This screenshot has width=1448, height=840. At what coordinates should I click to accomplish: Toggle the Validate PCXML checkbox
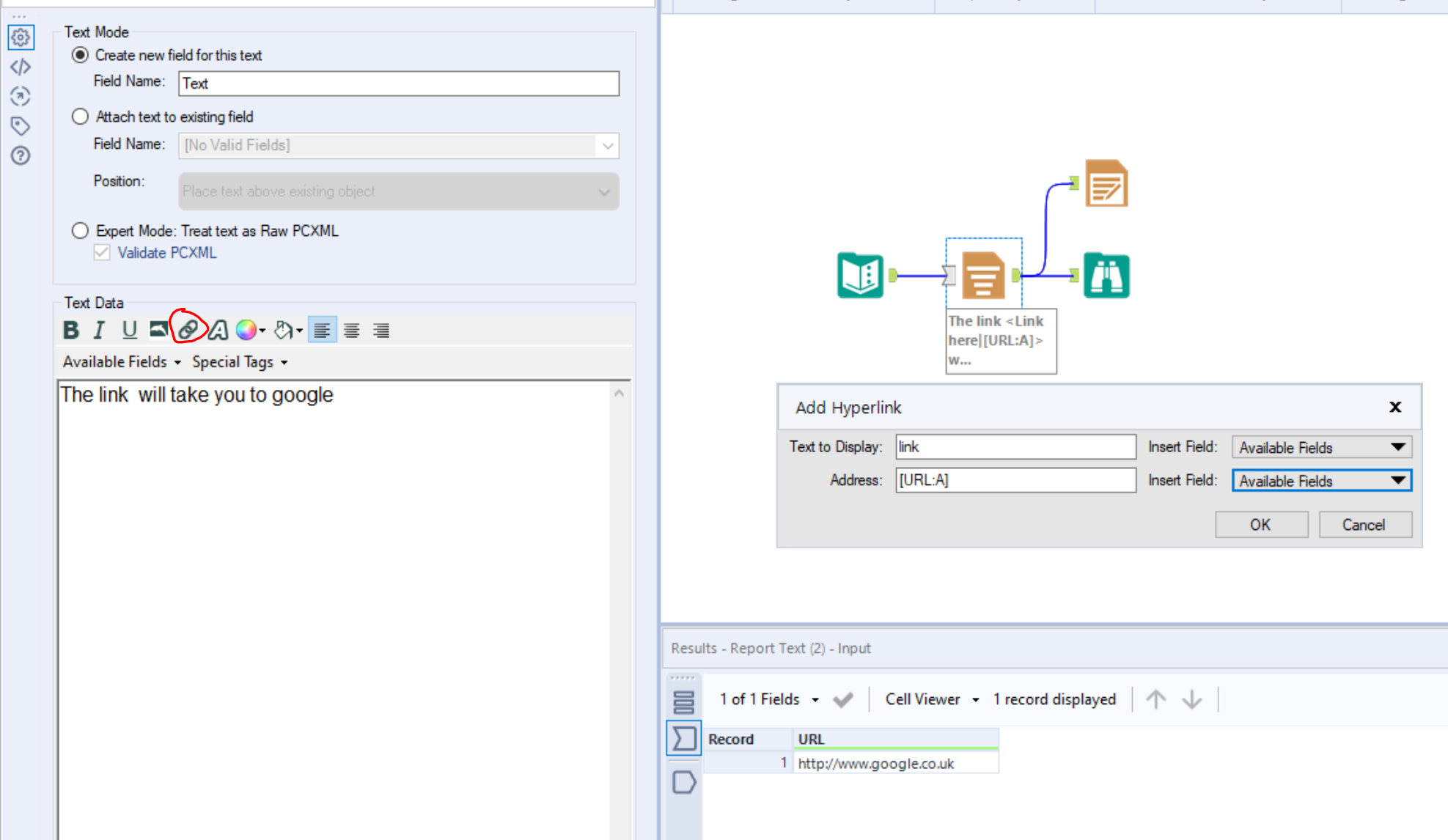(x=102, y=252)
